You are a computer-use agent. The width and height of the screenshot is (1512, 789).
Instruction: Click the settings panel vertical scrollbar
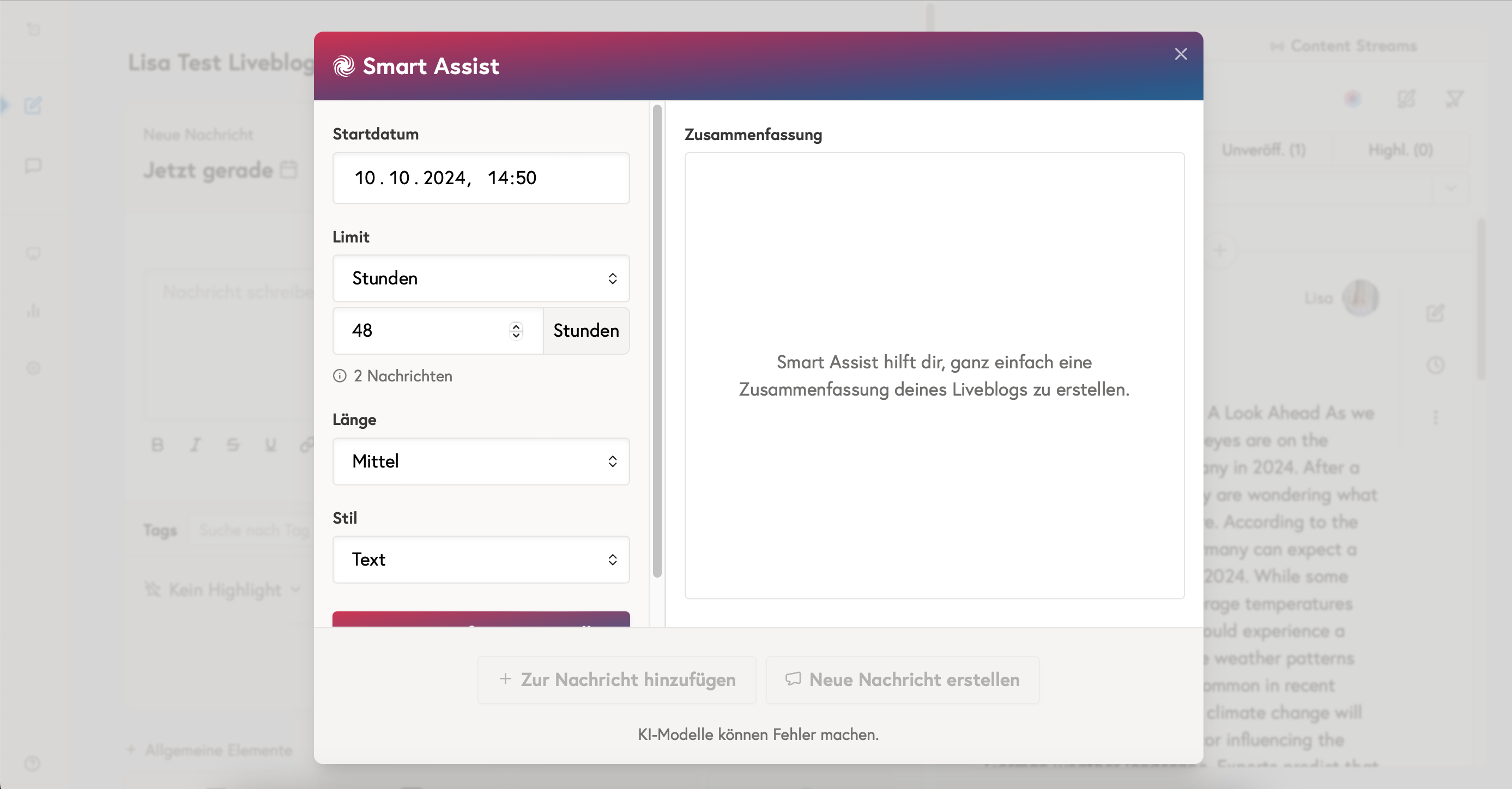(x=657, y=340)
